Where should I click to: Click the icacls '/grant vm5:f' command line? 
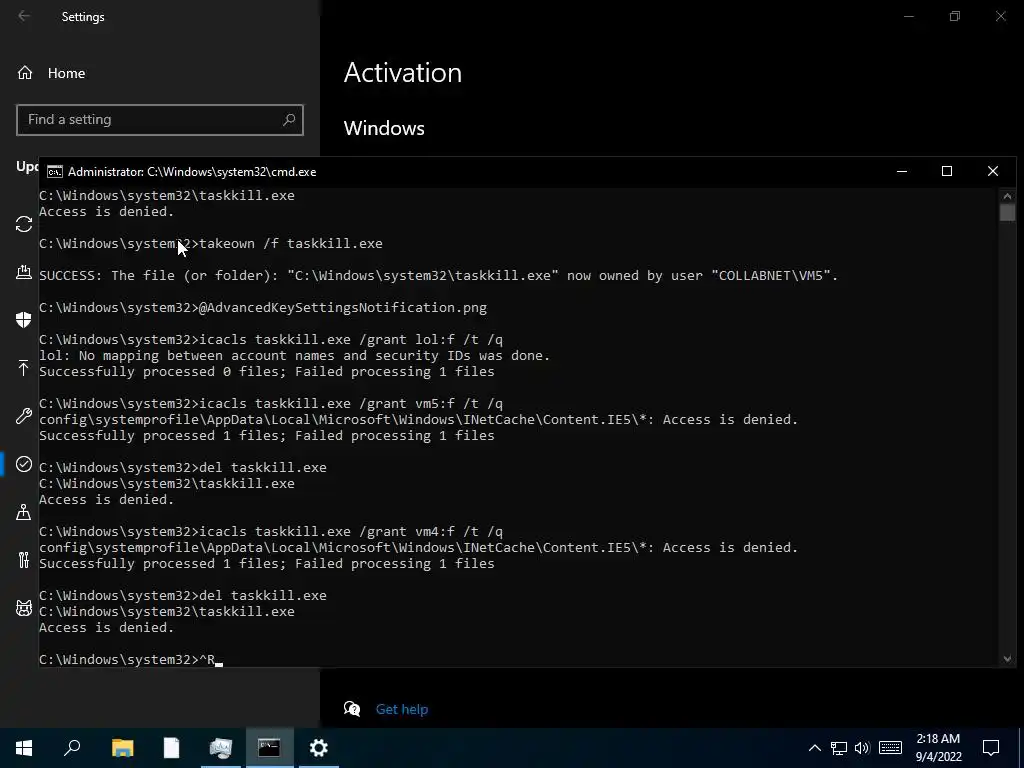[271, 404]
